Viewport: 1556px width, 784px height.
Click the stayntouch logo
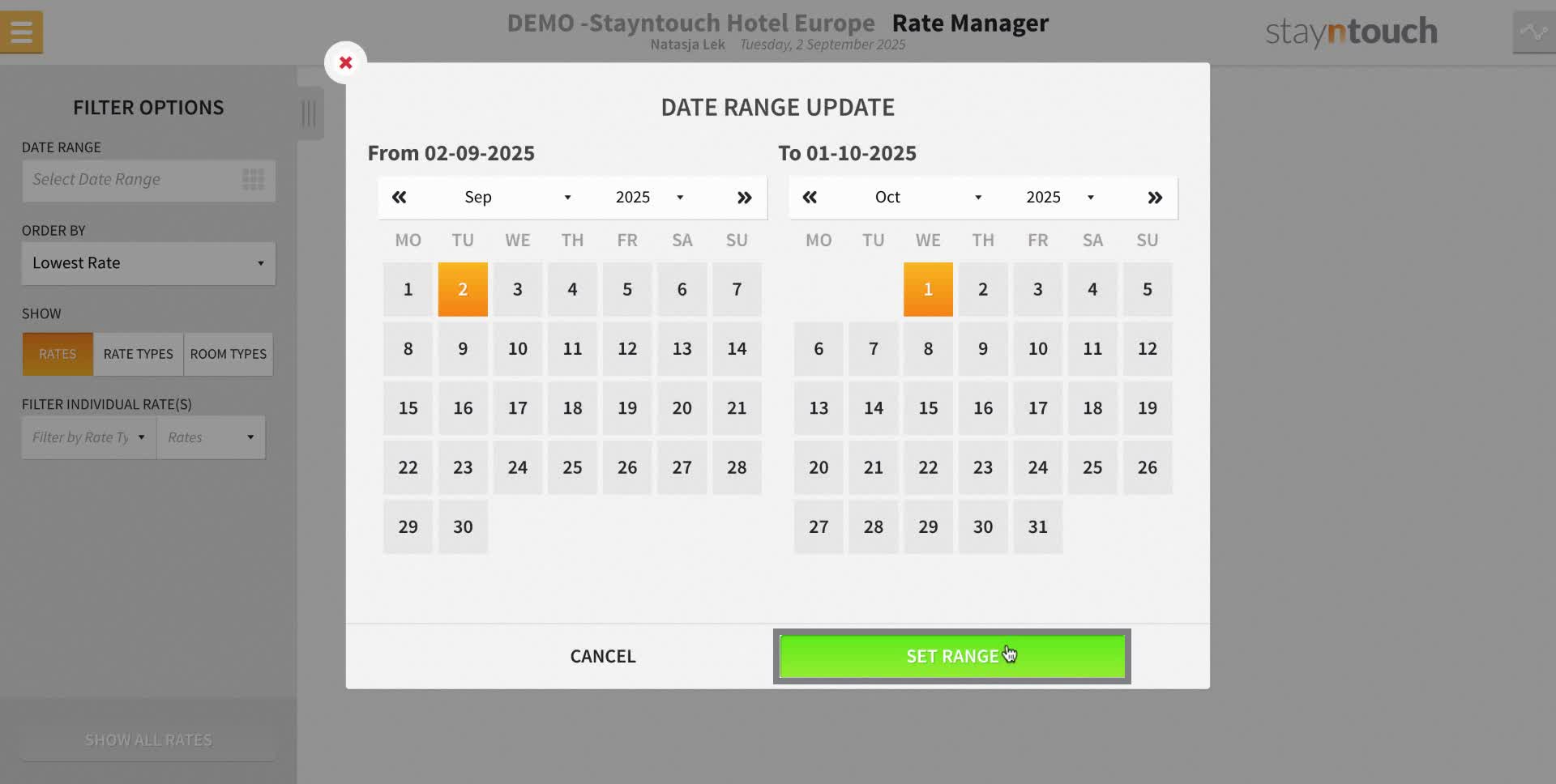pyautogui.click(x=1351, y=32)
